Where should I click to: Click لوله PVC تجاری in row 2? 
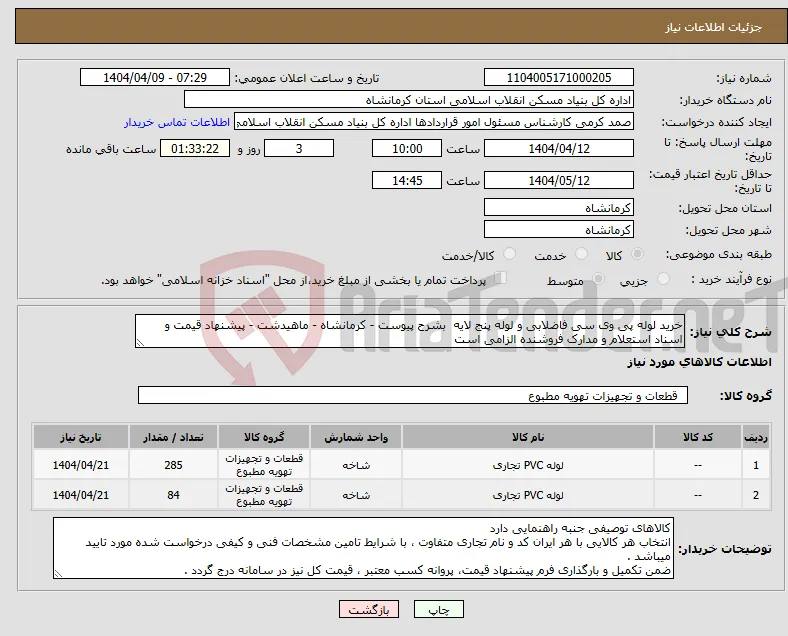[528, 495]
